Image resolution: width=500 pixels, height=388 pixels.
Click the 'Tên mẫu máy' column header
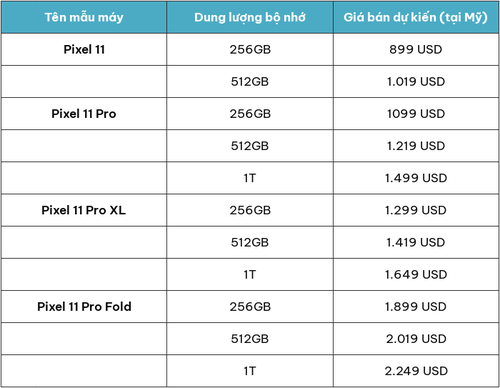click(84, 17)
